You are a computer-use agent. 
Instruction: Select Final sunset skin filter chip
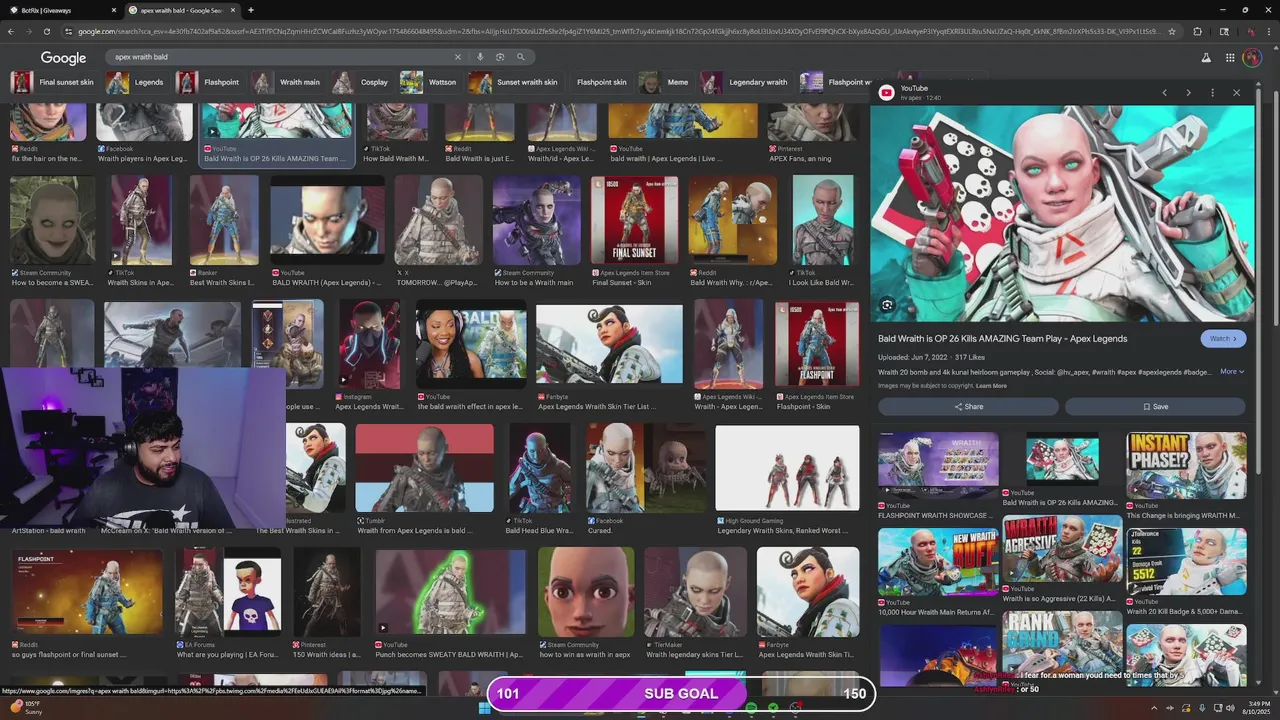(53, 82)
